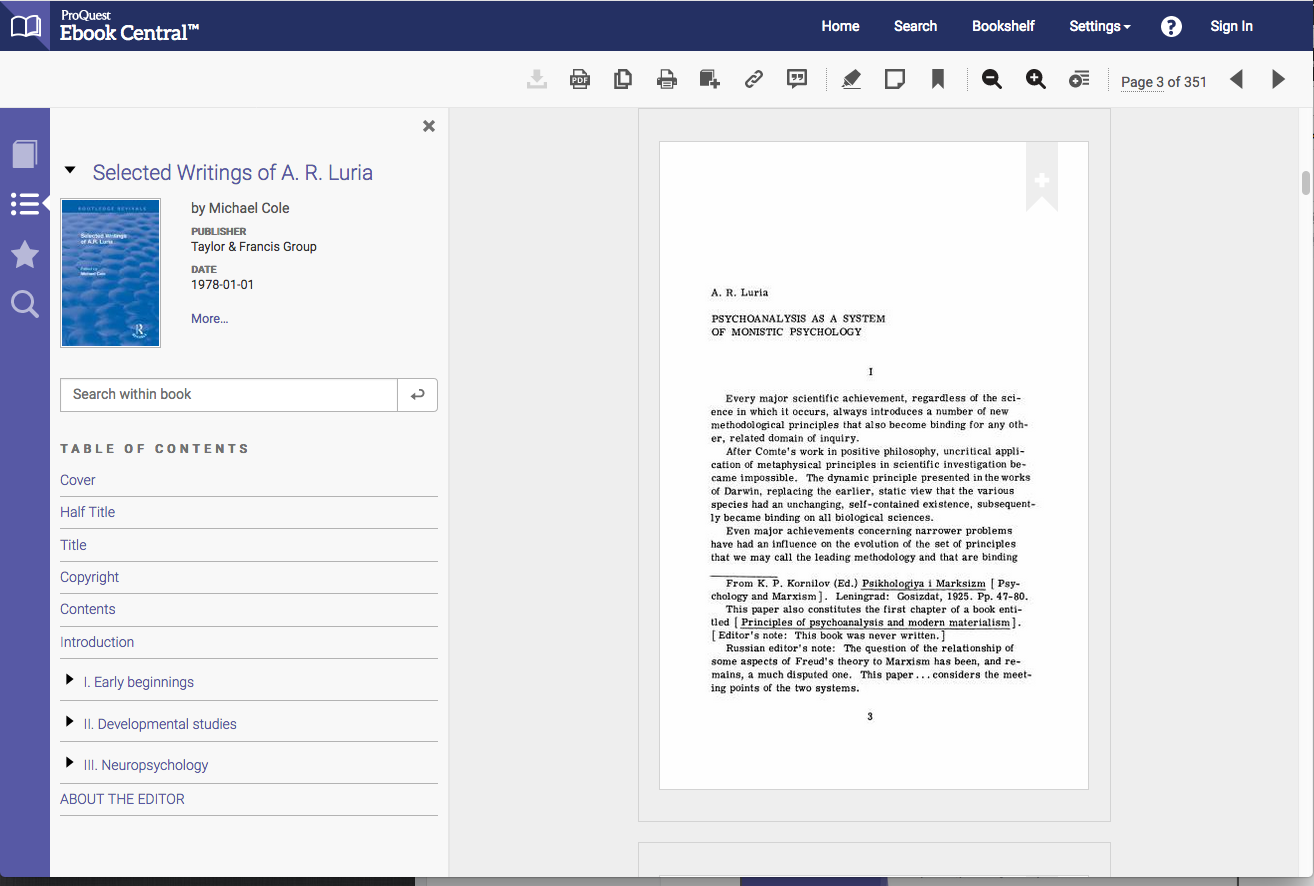Open the Download PDF page tool

[x=580, y=78]
